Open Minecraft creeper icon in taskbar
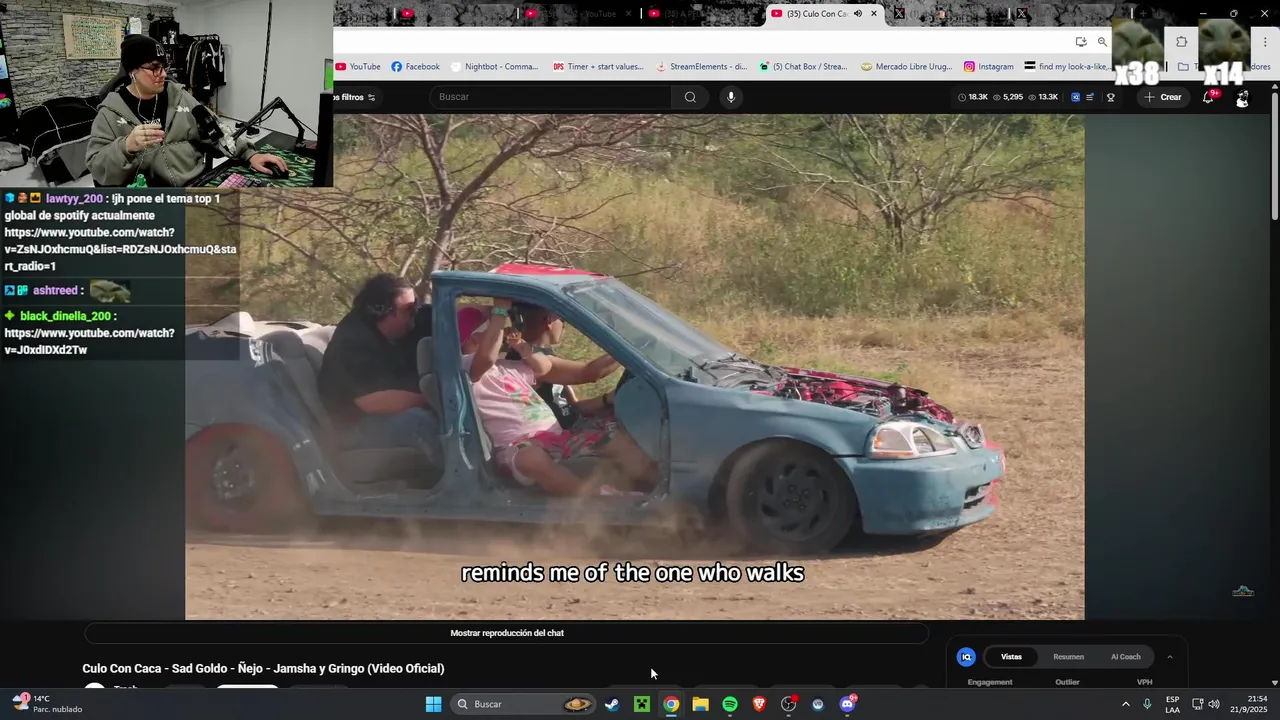This screenshot has width=1280, height=720. (x=642, y=704)
